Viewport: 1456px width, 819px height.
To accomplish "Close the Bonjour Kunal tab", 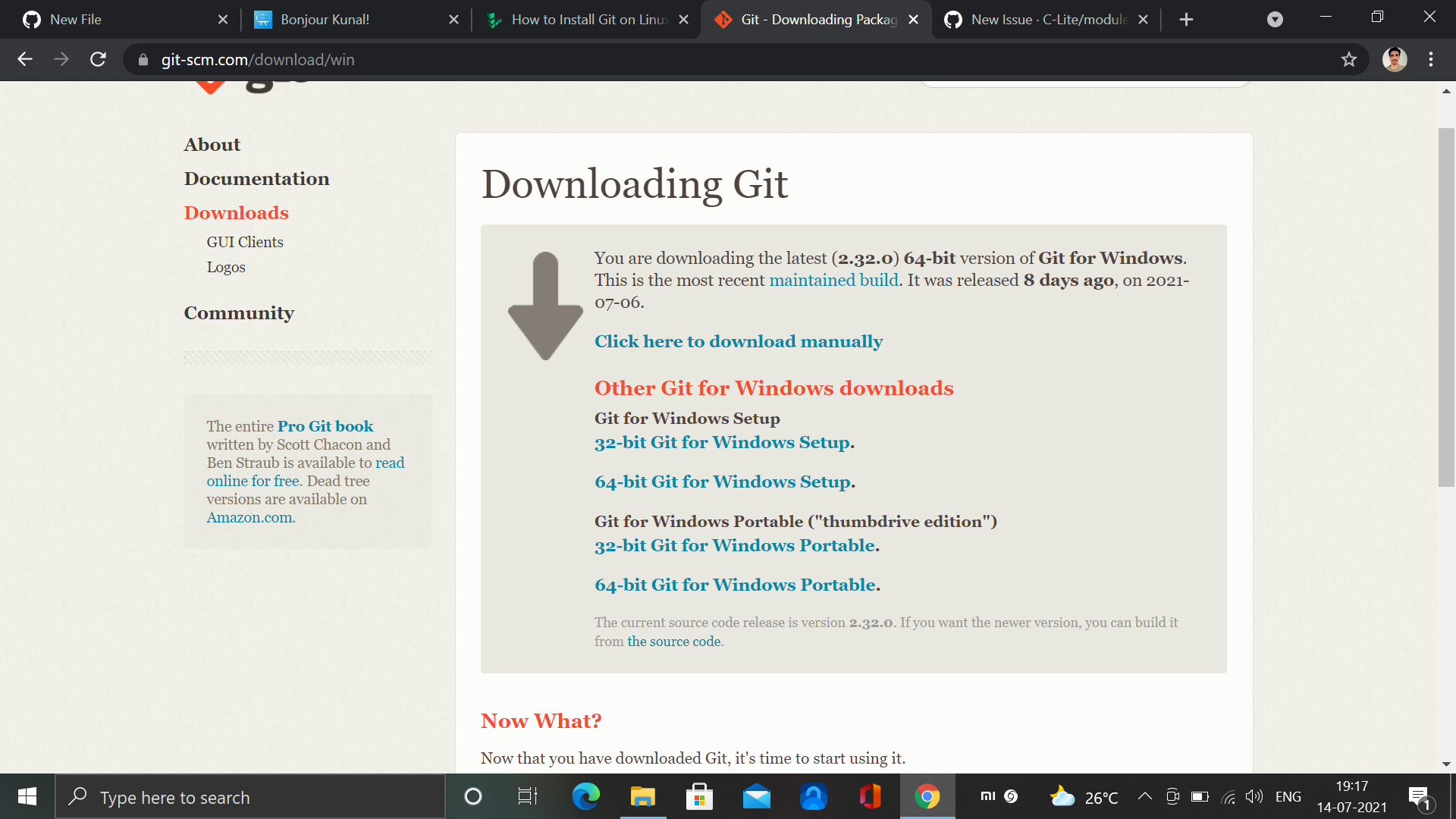I will (453, 20).
